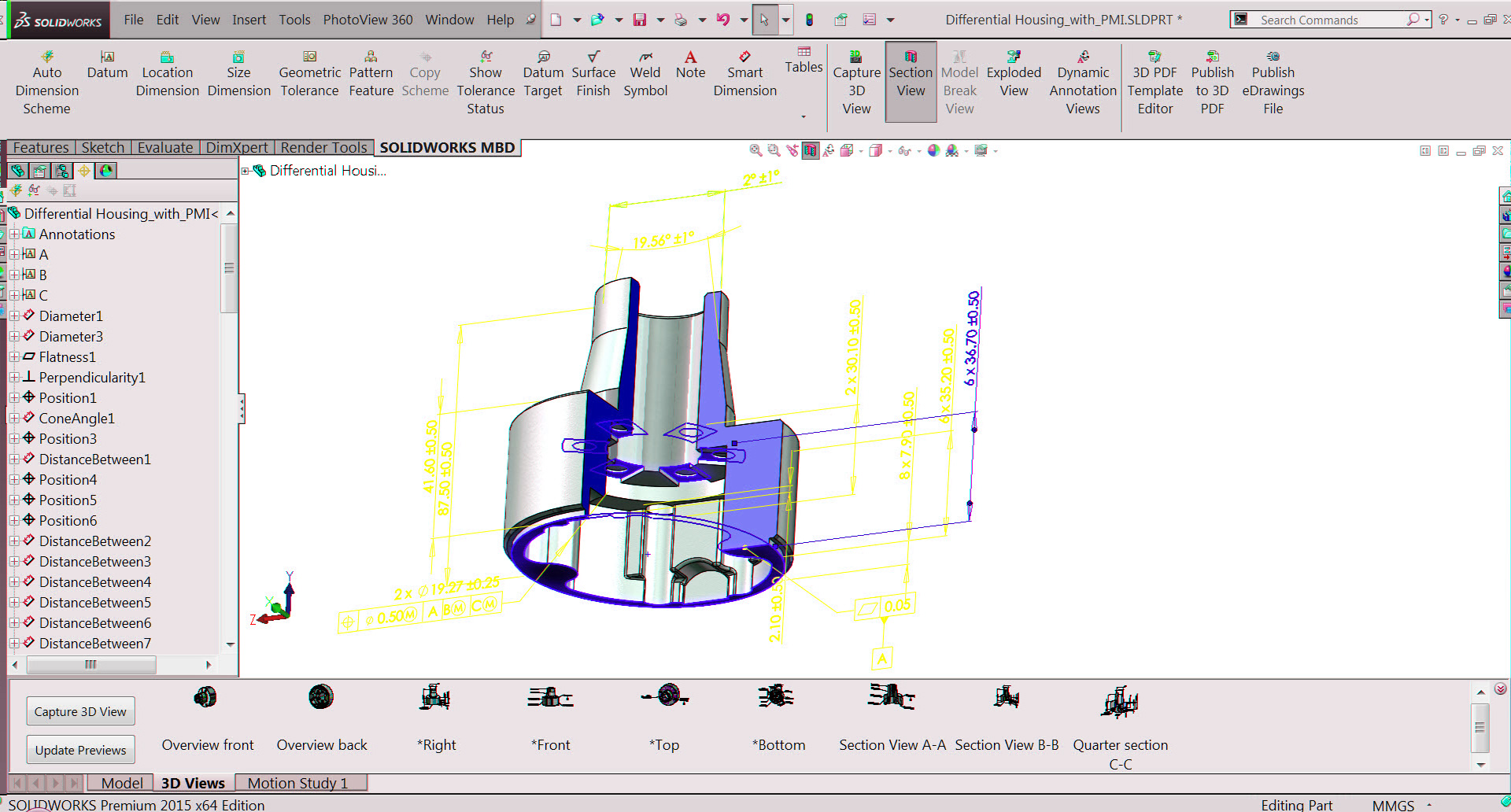Select DistanceBetween5 tree item

point(94,602)
